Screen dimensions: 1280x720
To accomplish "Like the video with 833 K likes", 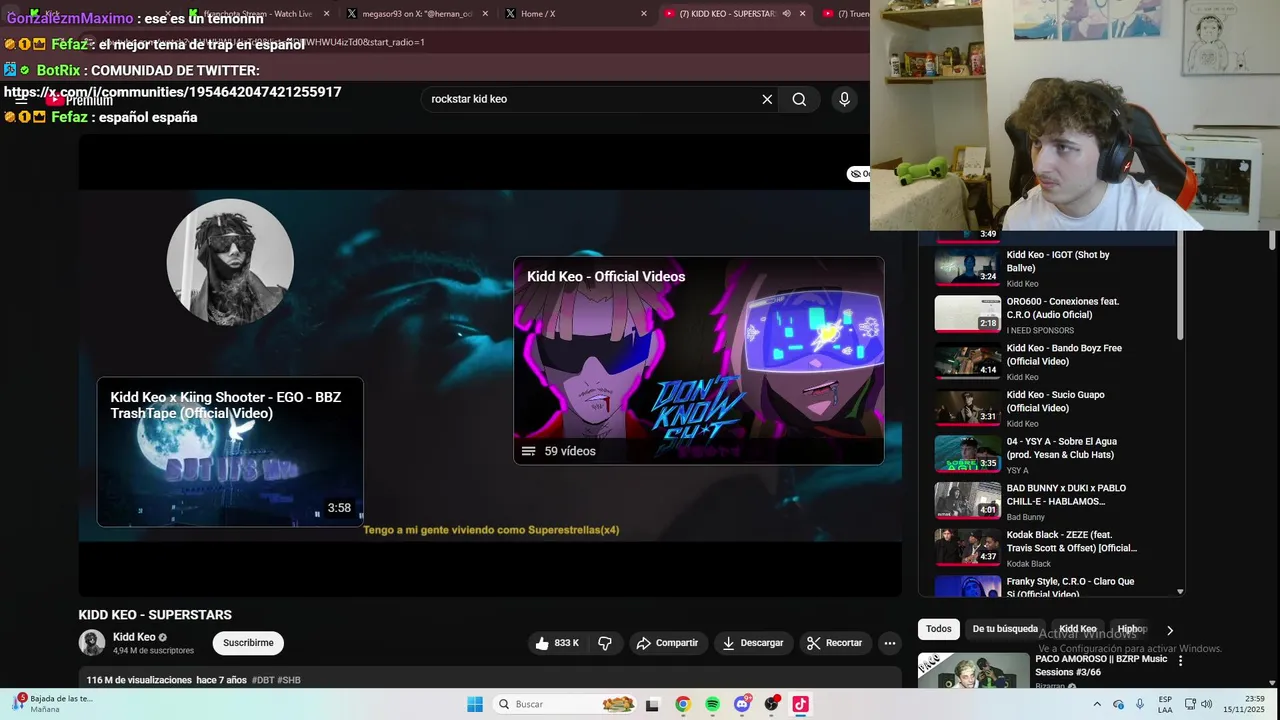I will pos(558,643).
